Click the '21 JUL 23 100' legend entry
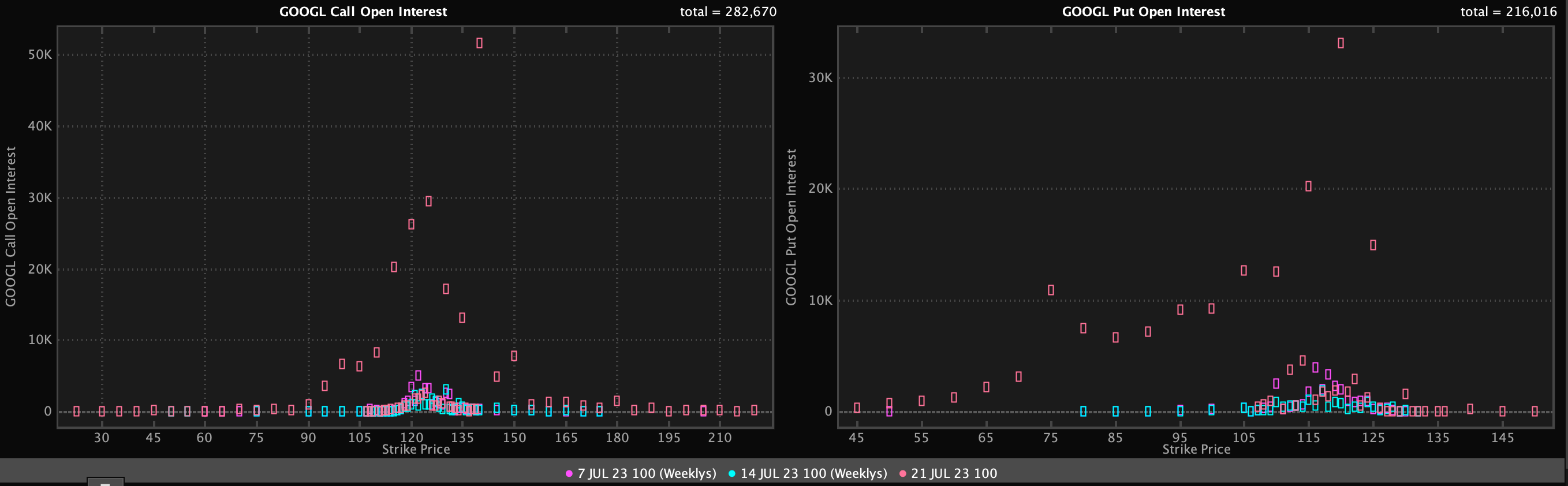Screen dimensions: 1568x486 click(949, 473)
